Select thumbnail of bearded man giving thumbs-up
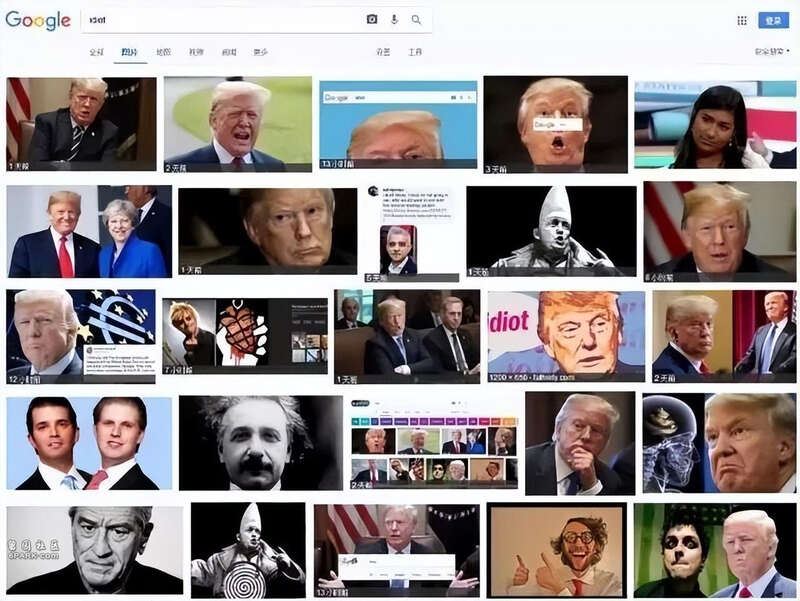This screenshot has height=601, width=800. point(556,550)
